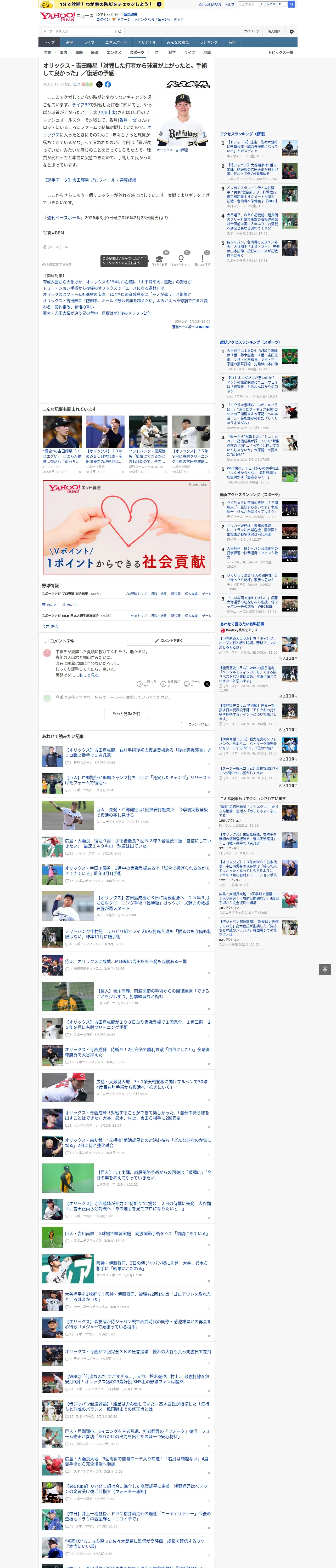
Task: Toggle the コメント非表示 checkbox
Action: (183, 724)
